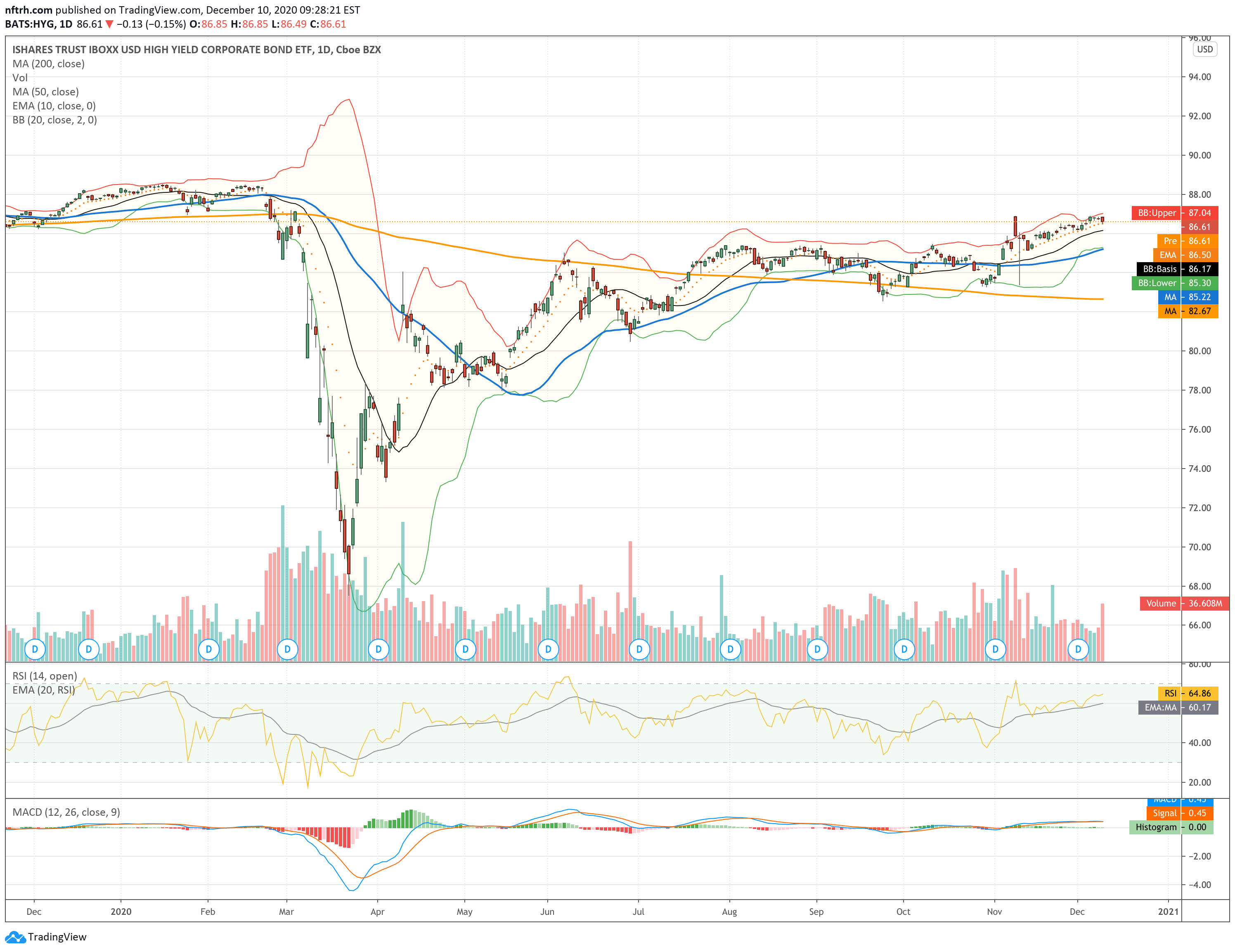Click the D dividend marker above Jun
The height and width of the screenshot is (952, 1235).
pos(548,649)
